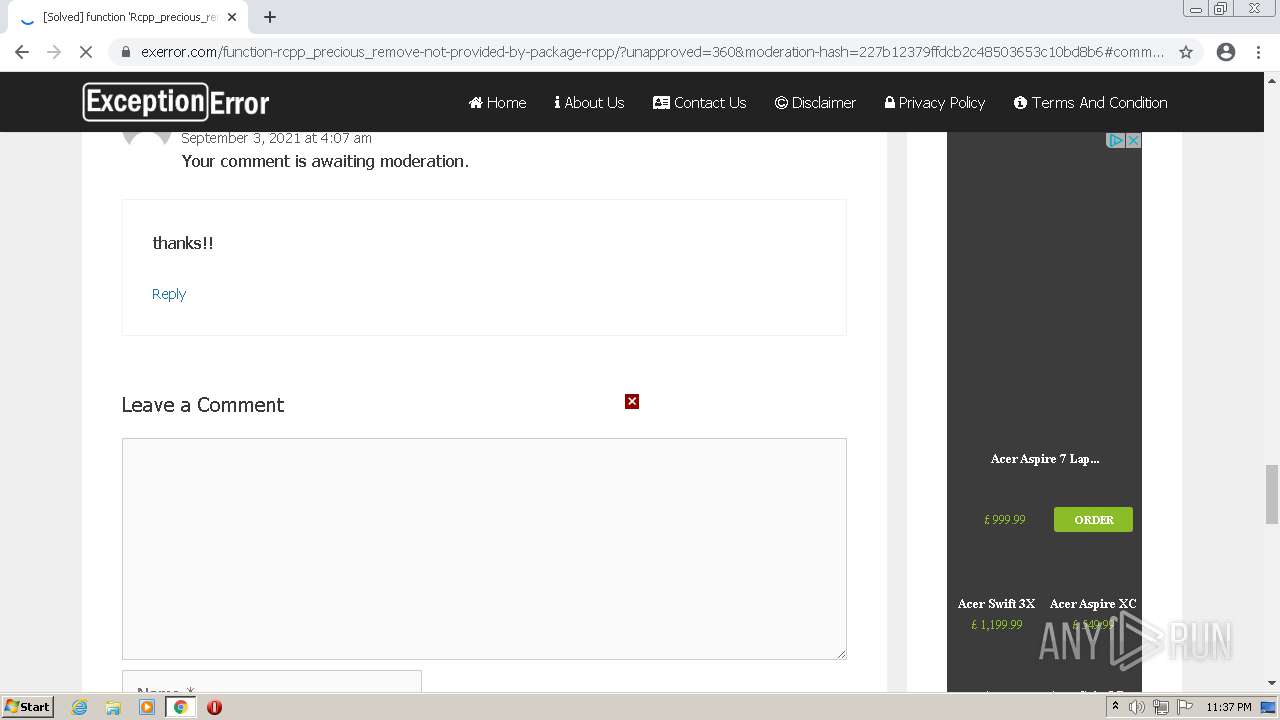Click the 'Leave a Comment' heading
Image resolution: width=1280 pixels, height=720 pixels.
coord(203,405)
